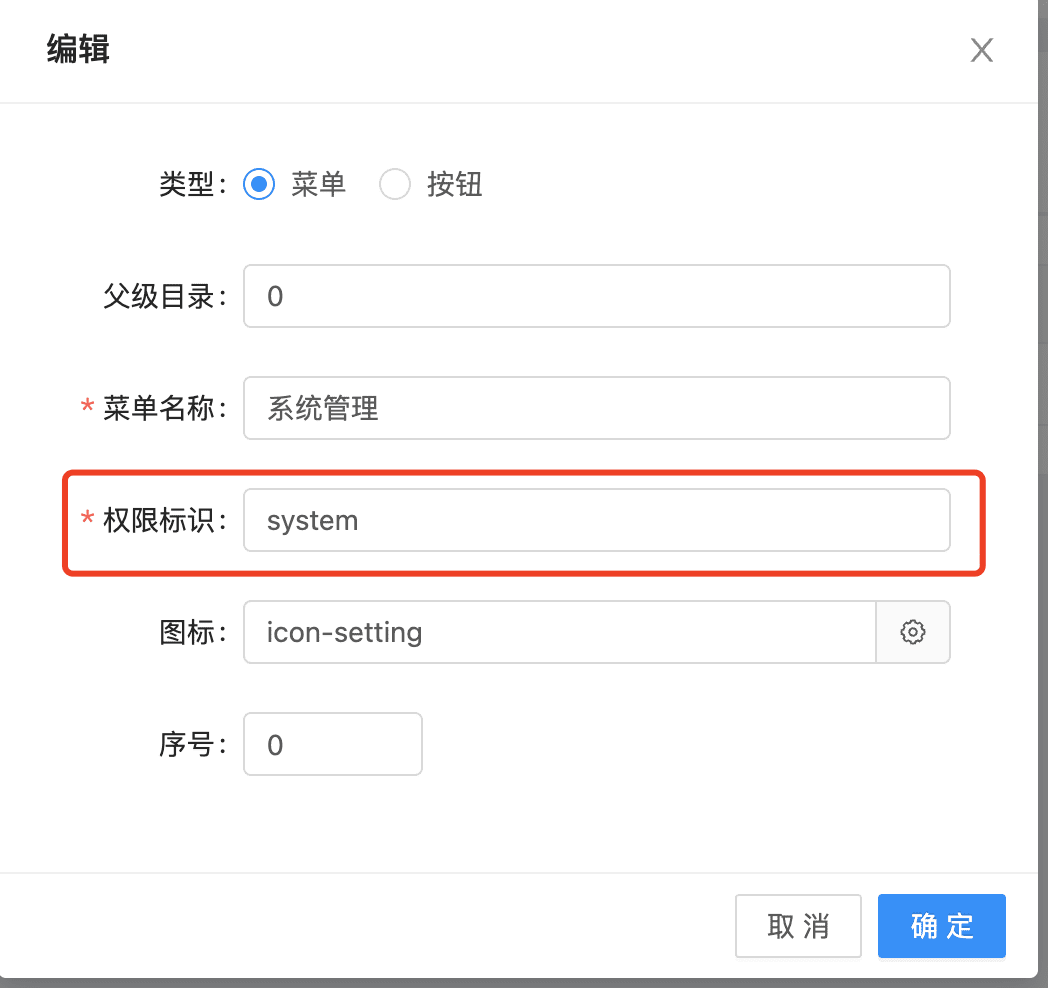Focus the 权限标识 field containing system
The image size is (1048, 988).
click(597, 520)
